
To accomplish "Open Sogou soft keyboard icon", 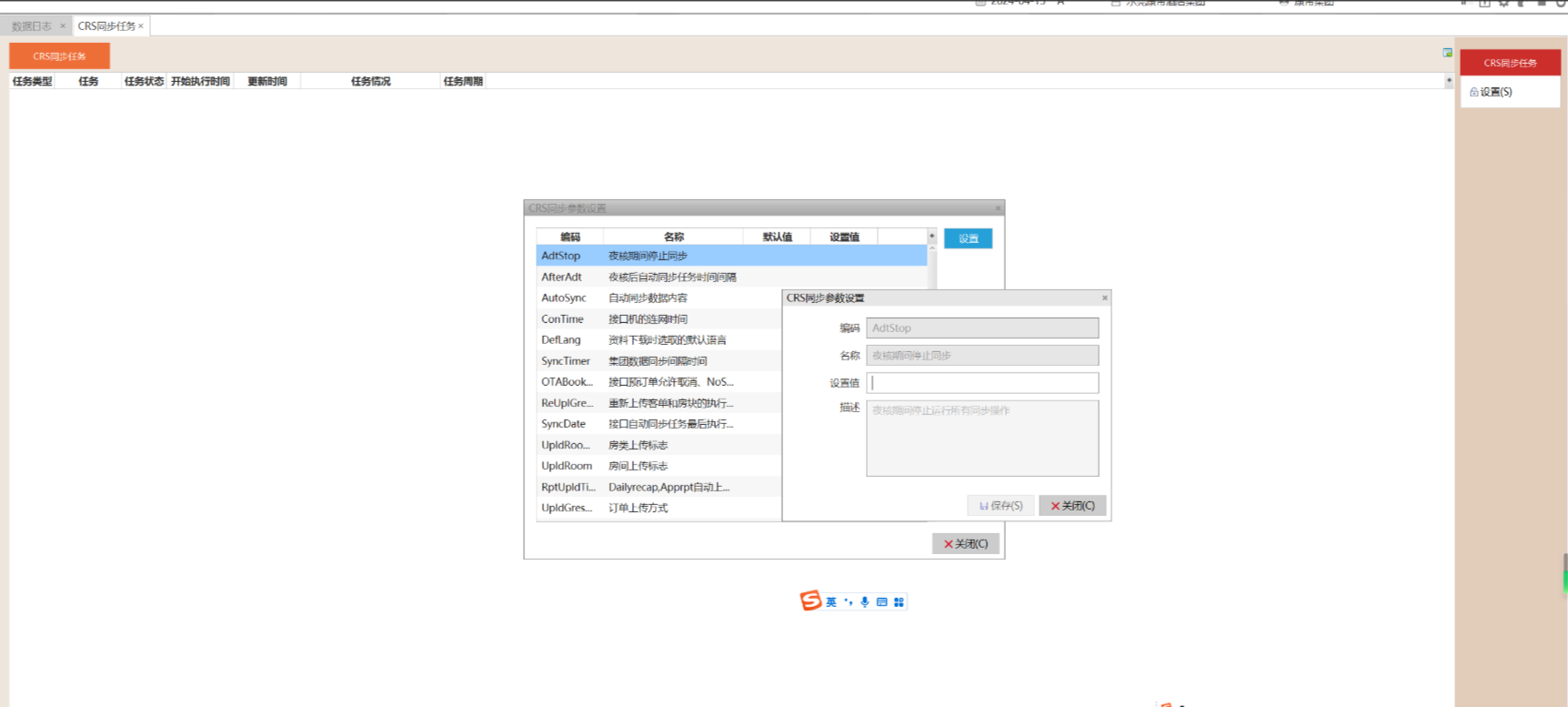I will pyautogui.click(x=881, y=602).
